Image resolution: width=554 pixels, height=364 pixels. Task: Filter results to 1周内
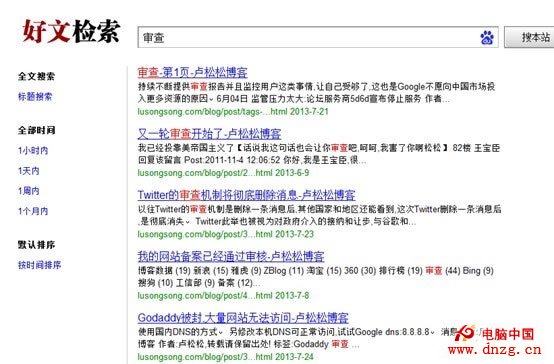pos(29,191)
